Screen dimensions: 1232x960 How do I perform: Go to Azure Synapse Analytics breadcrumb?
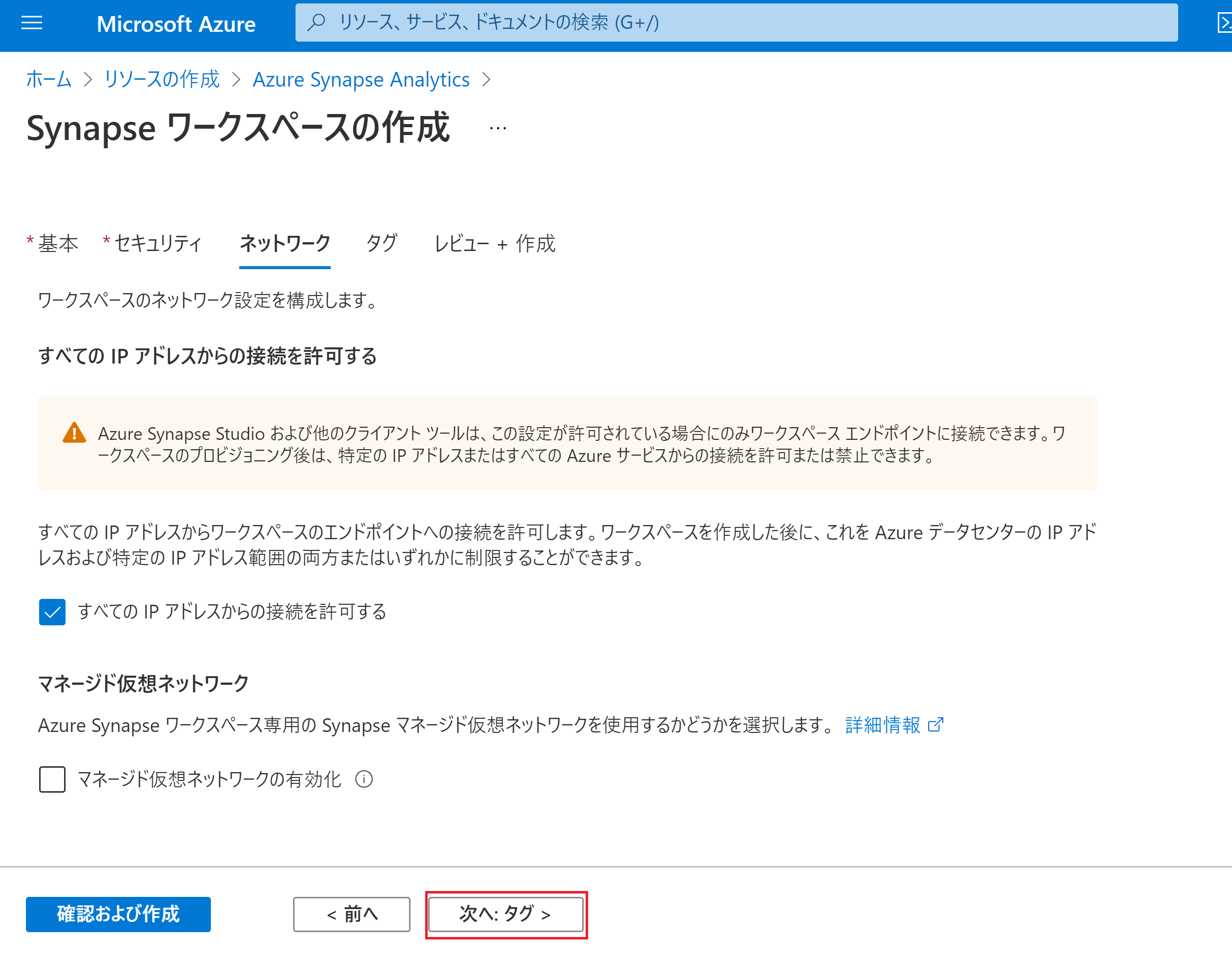pos(361,80)
